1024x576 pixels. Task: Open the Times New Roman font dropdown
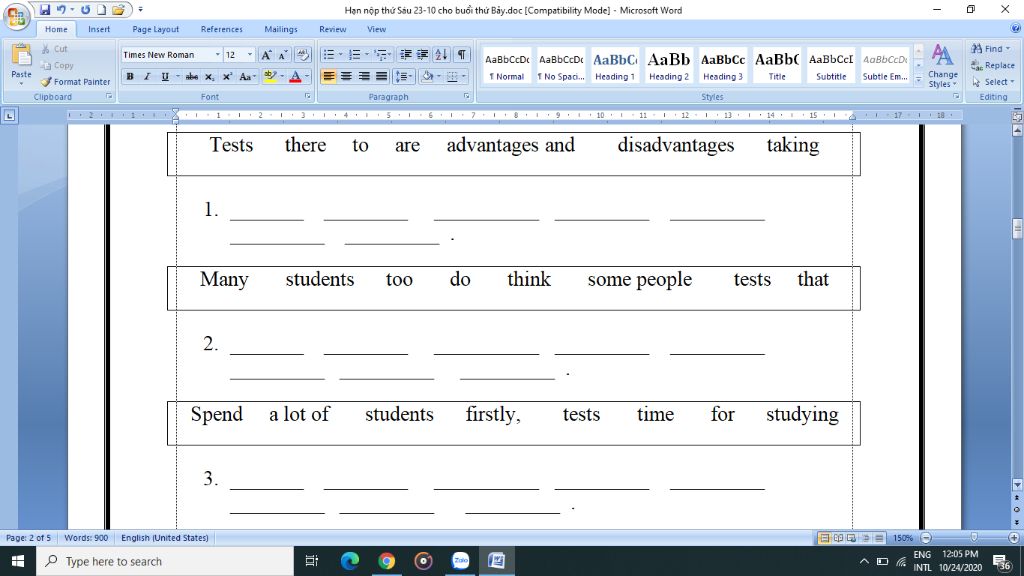pos(217,55)
